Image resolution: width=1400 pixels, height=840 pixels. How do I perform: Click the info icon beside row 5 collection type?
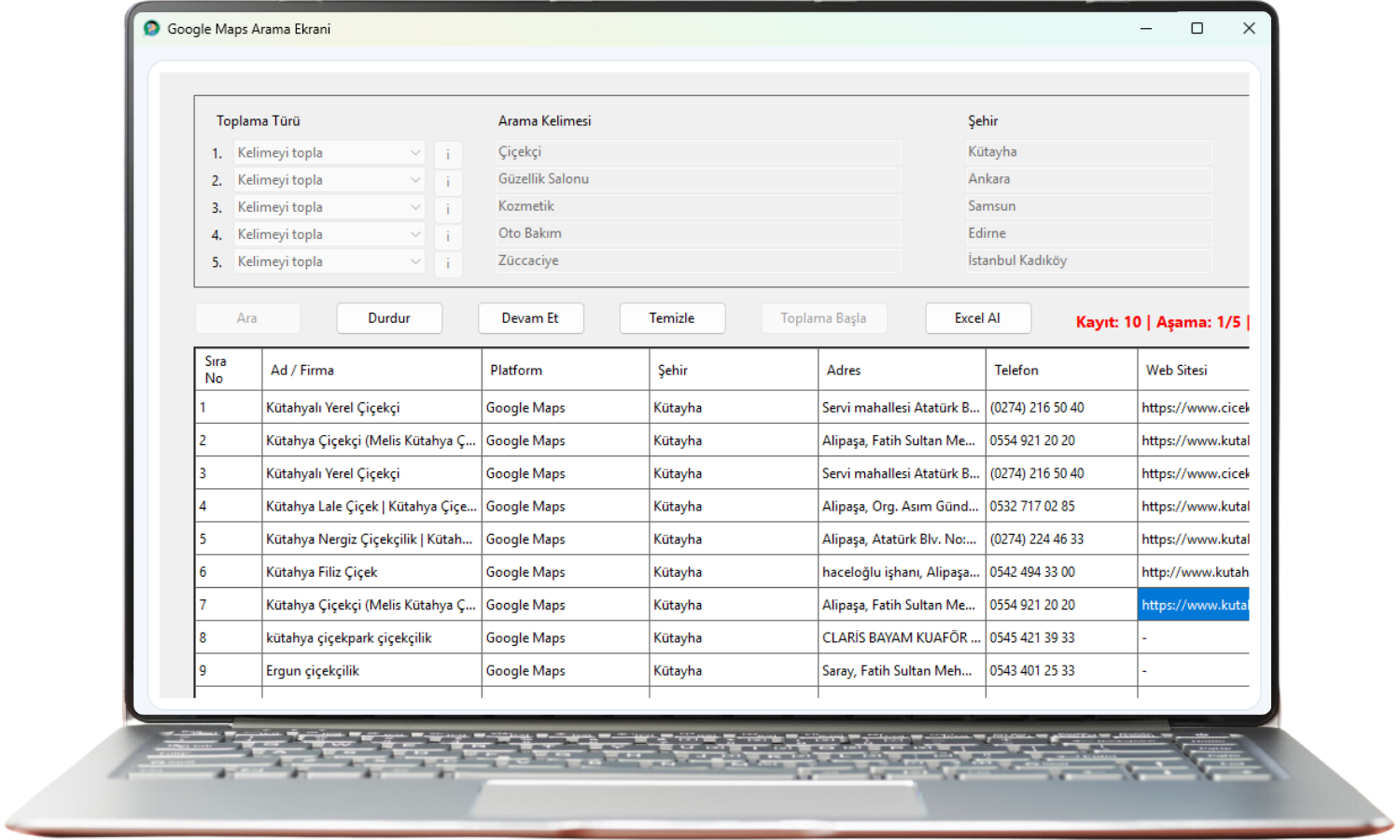[448, 263]
